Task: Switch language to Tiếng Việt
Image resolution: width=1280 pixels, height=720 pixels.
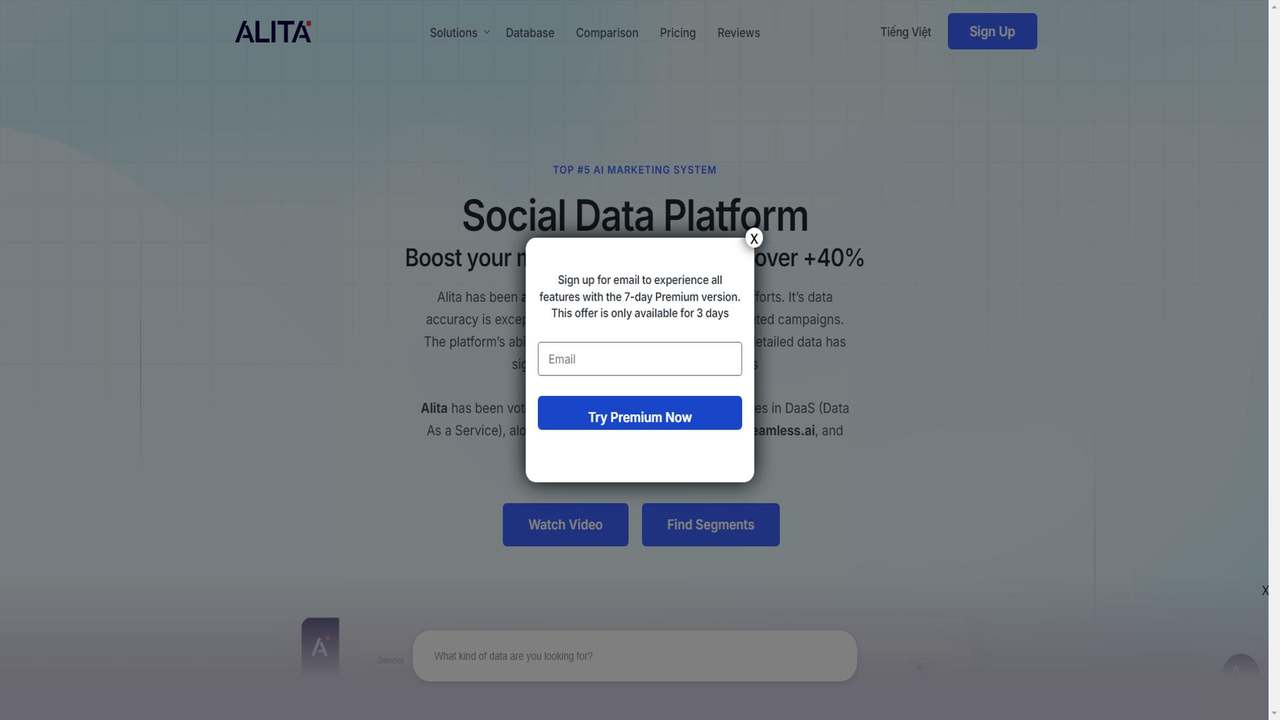Action: [906, 32]
